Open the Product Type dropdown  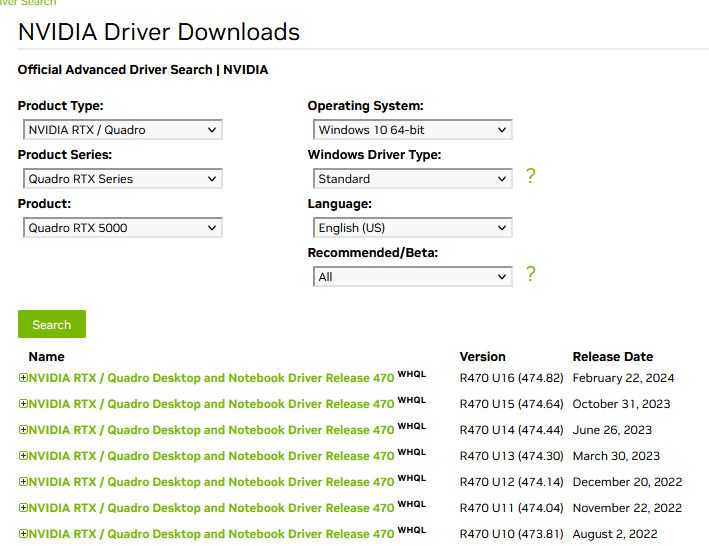point(123,130)
